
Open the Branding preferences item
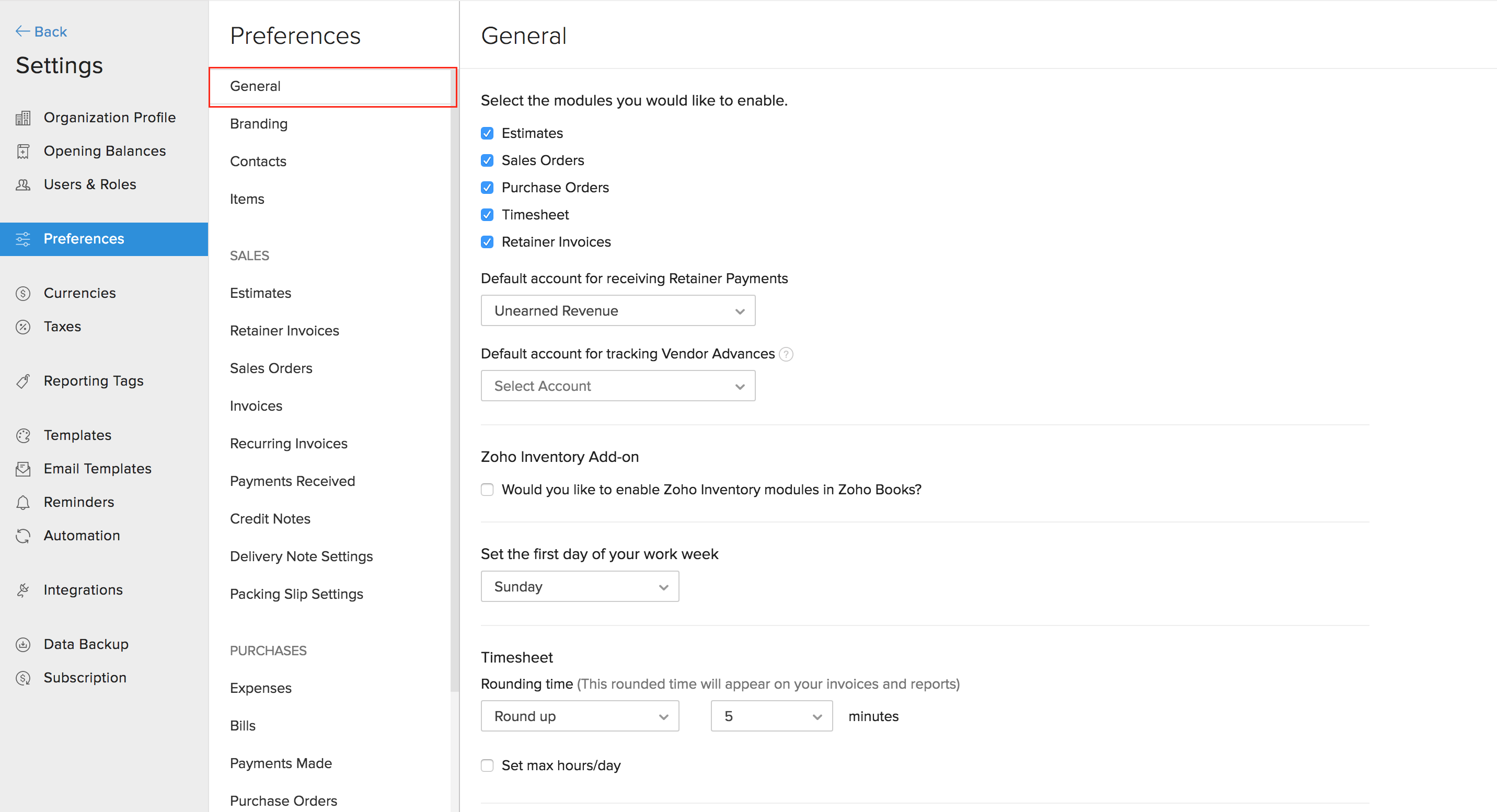(x=259, y=124)
